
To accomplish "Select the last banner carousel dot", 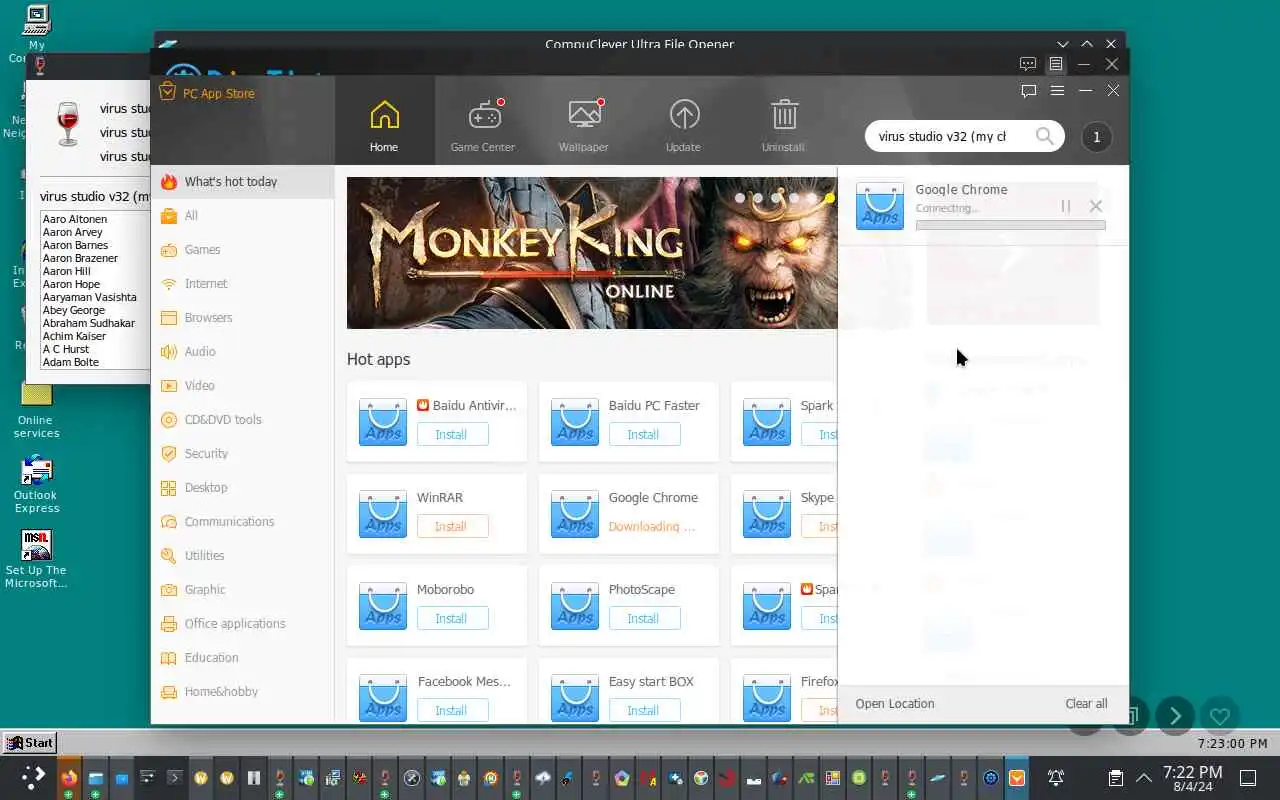I will point(830,198).
